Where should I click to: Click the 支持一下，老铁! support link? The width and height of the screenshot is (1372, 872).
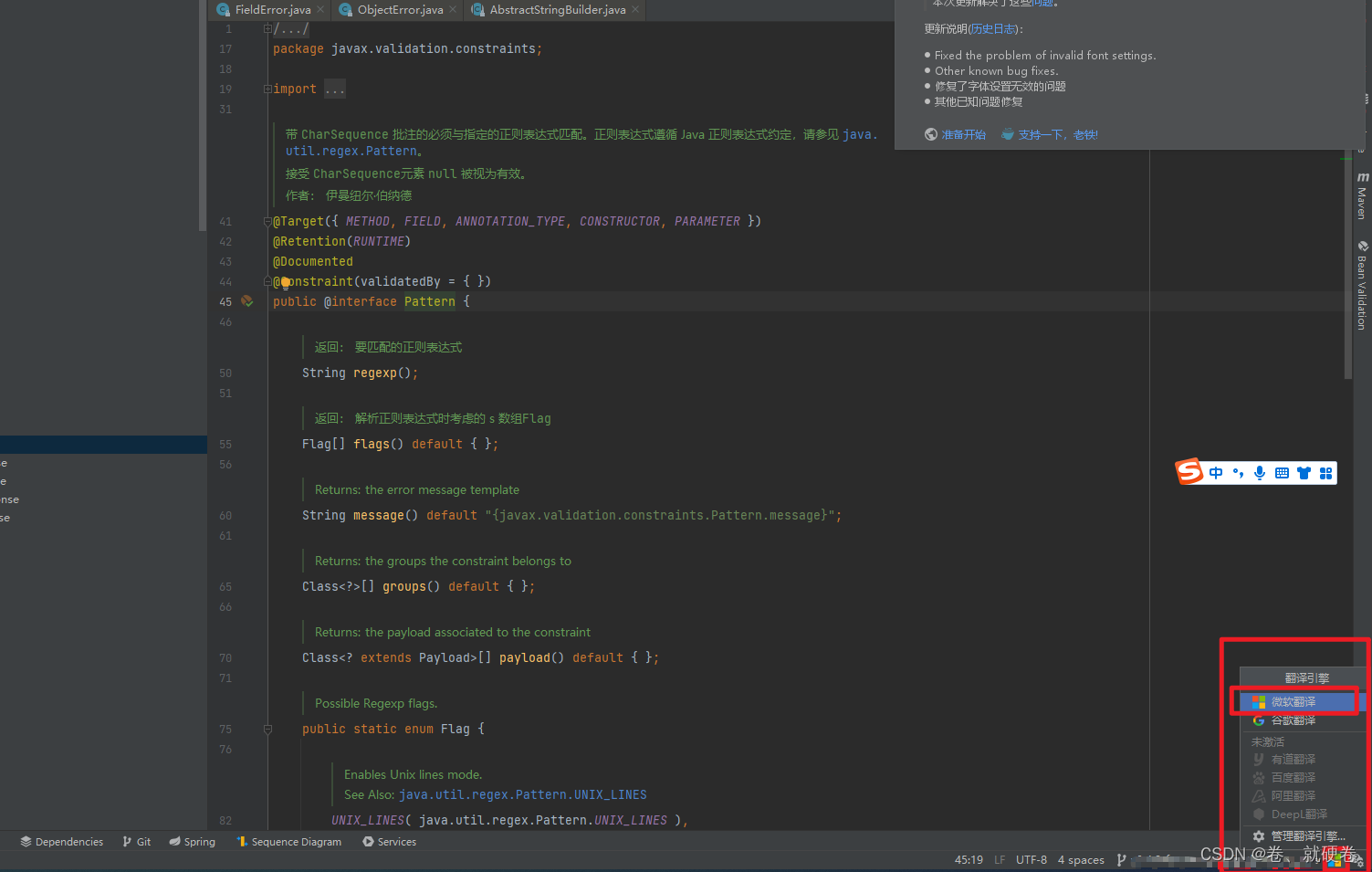coord(1058,134)
